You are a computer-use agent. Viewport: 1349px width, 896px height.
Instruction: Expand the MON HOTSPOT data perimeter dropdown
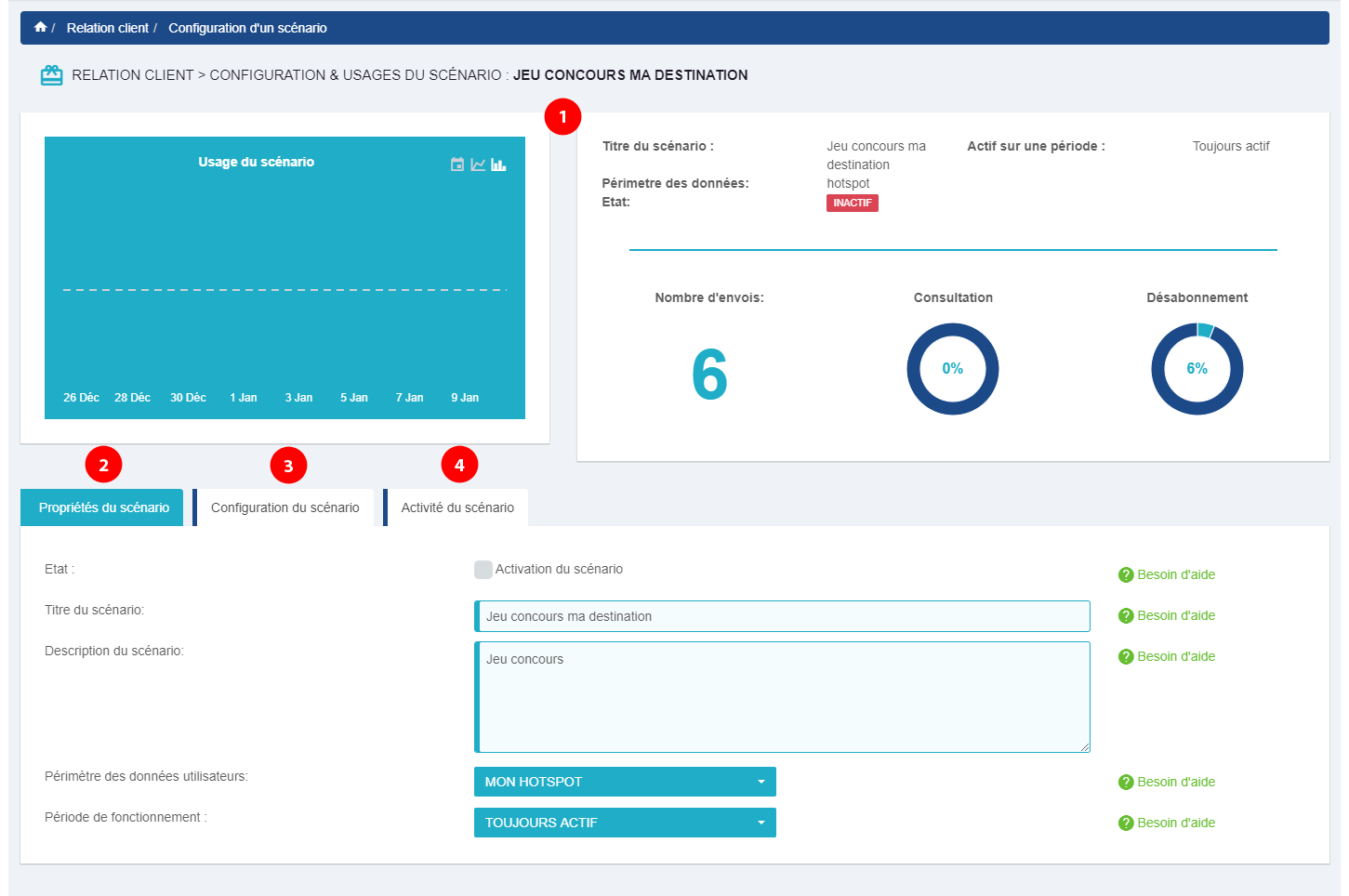[625, 782]
